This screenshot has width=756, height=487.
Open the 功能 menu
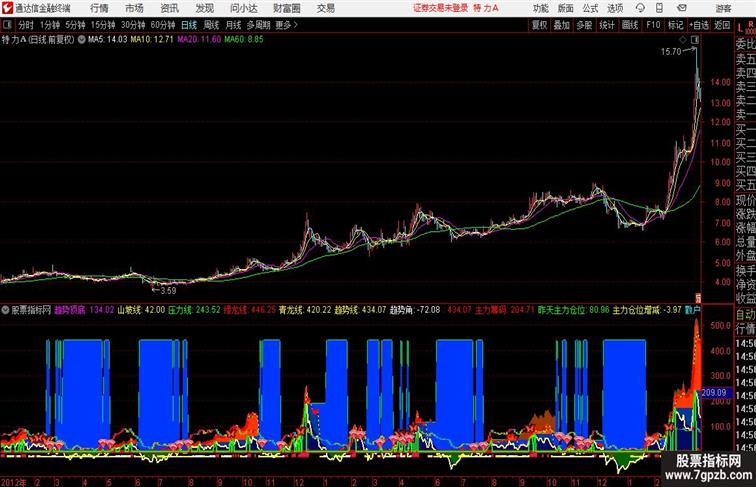click(x=540, y=8)
